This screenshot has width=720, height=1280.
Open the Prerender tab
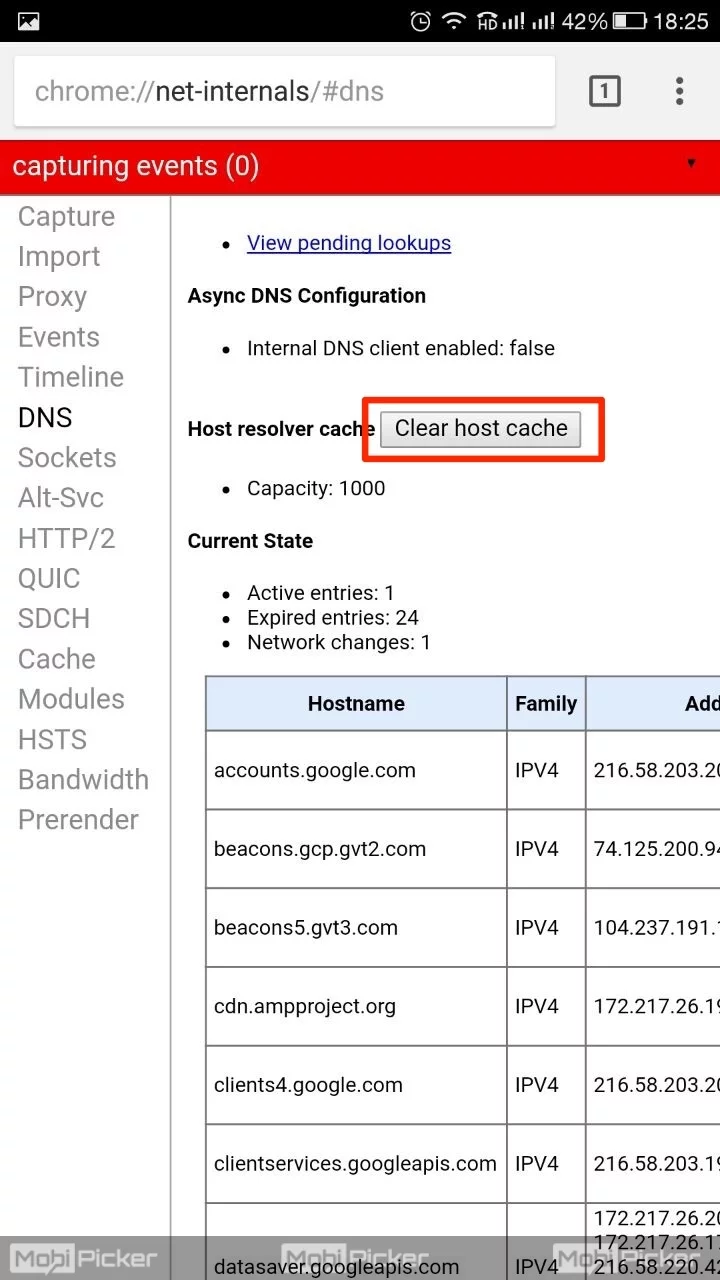[x=78, y=820]
